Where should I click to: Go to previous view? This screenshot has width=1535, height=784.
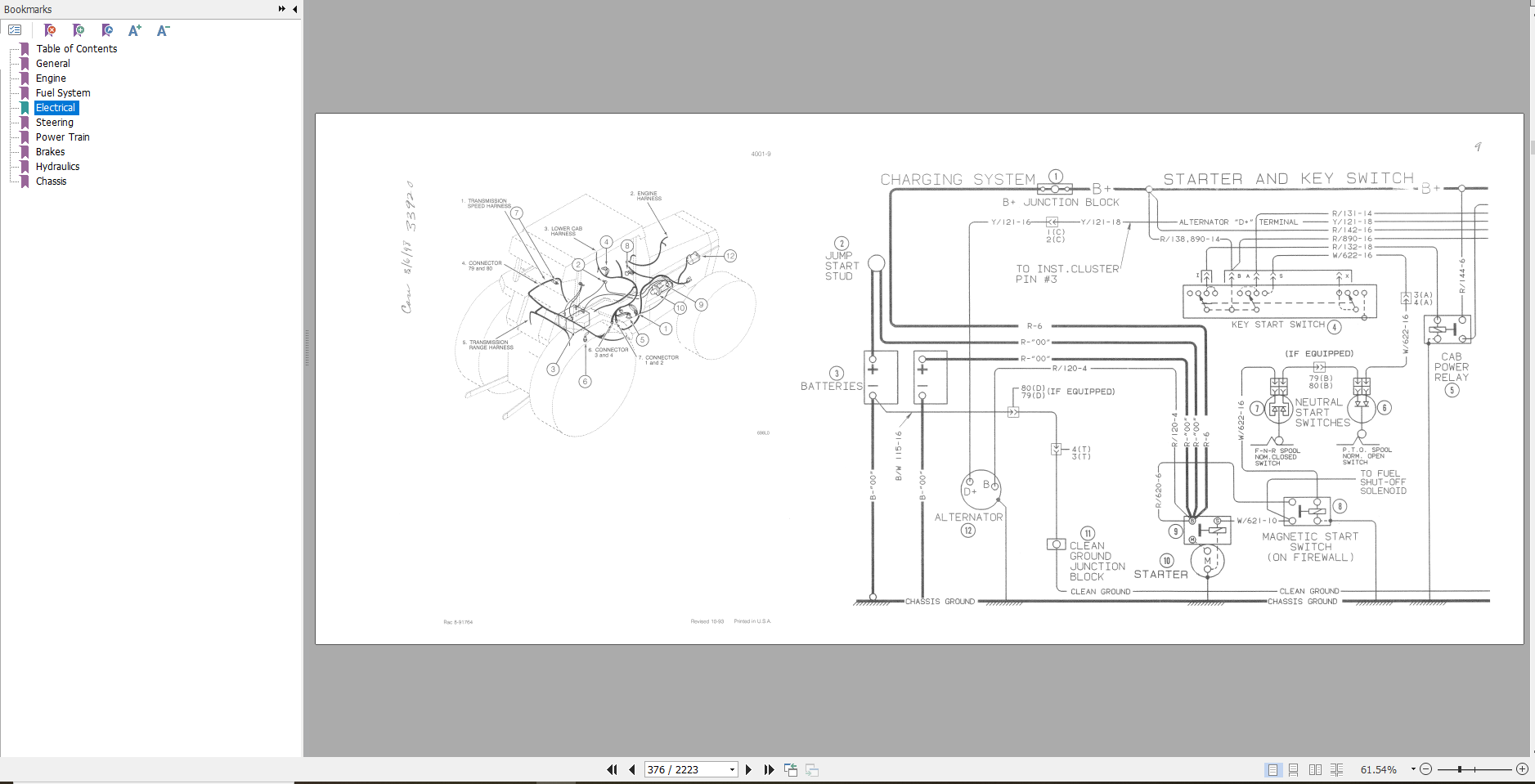pyautogui.click(x=791, y=769)
